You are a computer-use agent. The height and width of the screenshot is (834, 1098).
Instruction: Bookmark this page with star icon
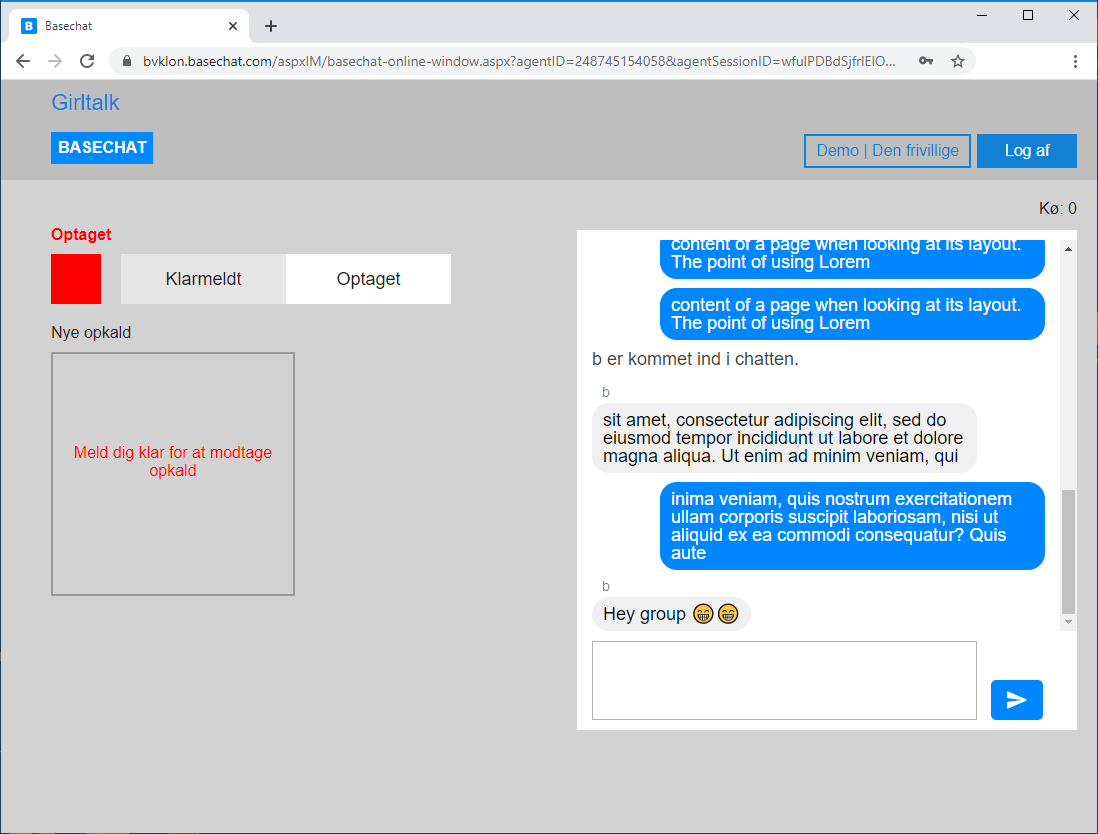point(957,61)
